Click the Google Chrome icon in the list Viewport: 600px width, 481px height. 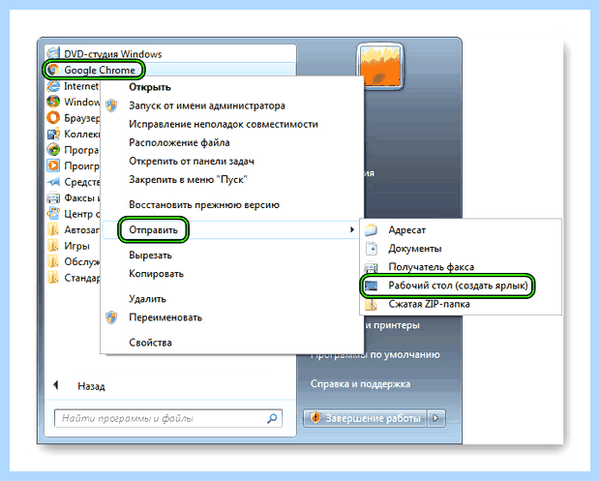pos(53,70)
